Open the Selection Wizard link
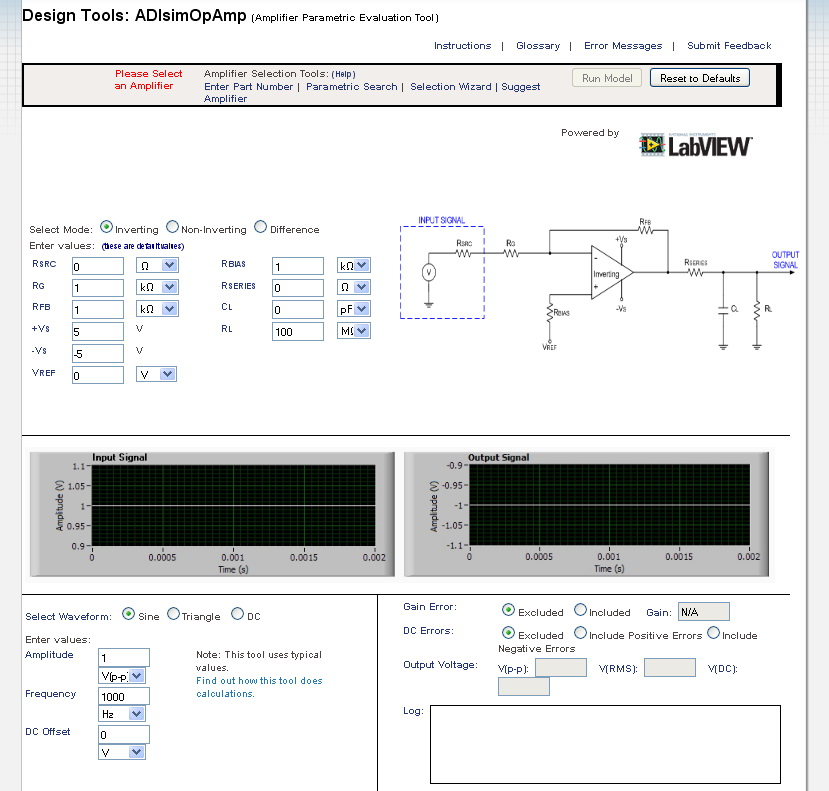The image size is (829, 791). [x=451, y=87]
